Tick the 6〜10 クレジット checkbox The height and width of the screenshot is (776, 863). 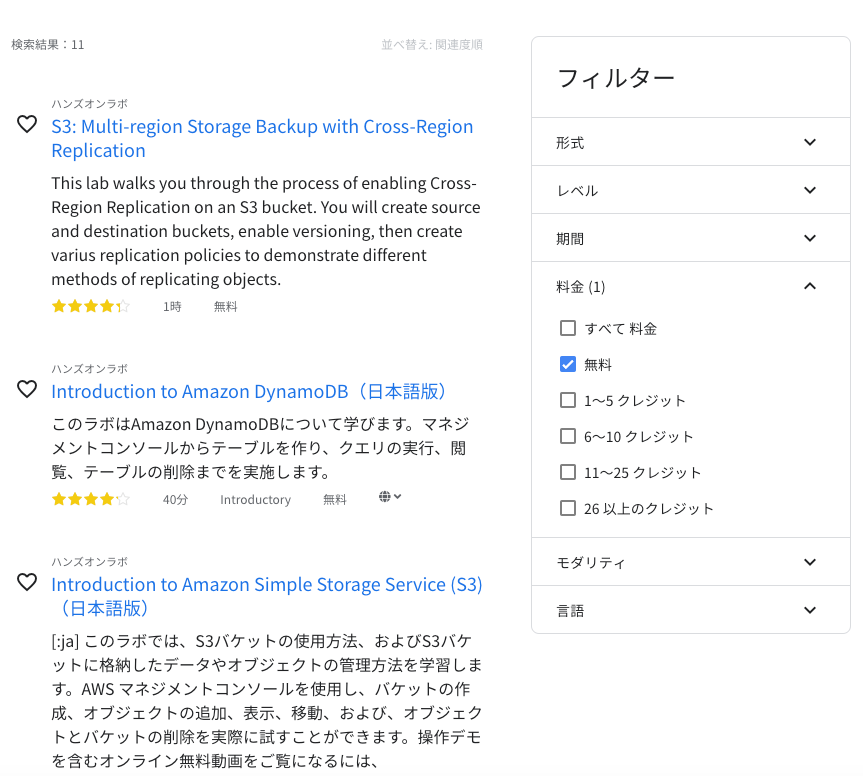pos(567,436)
